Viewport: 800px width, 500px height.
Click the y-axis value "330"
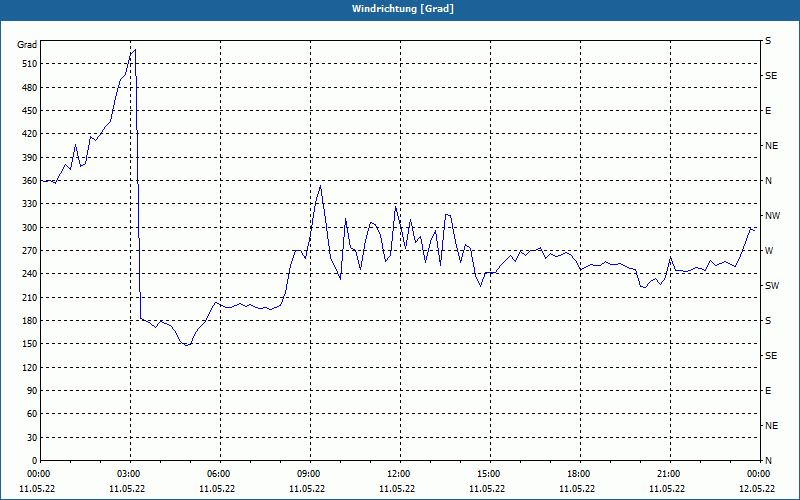[x=30, y=204]
